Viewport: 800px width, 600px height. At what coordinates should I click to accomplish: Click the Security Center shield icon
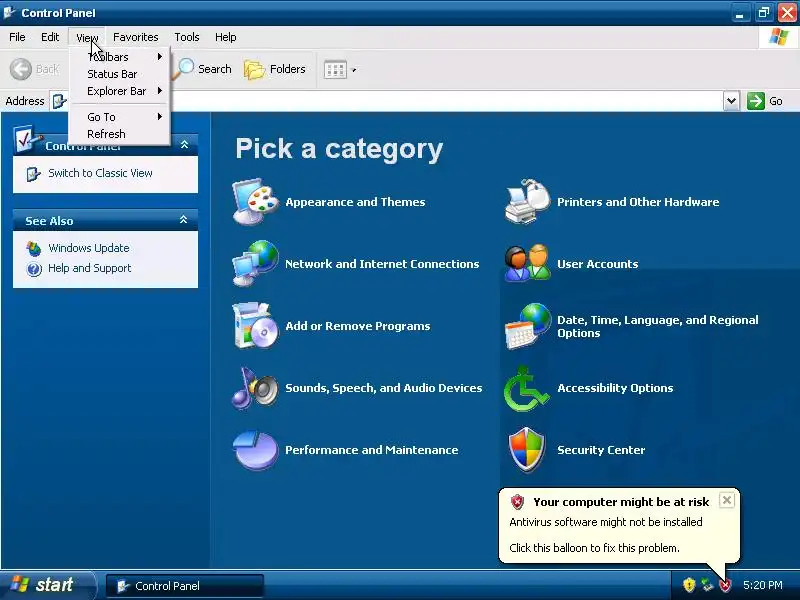coord(527,450)
